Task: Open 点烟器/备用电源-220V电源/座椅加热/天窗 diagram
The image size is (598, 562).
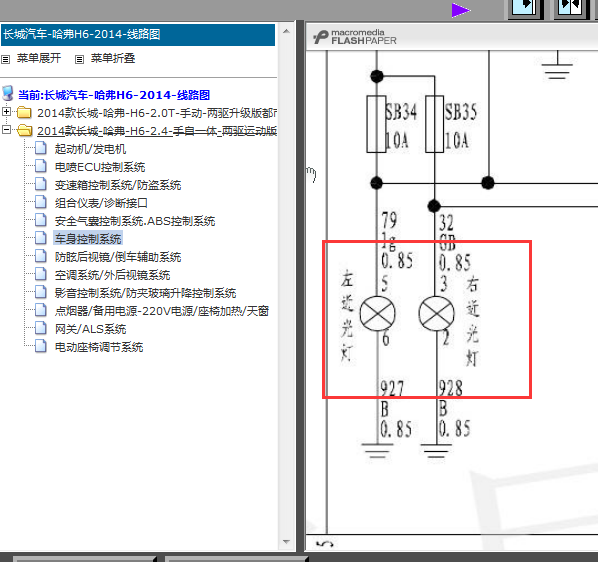Action: [x=162, y=311]
